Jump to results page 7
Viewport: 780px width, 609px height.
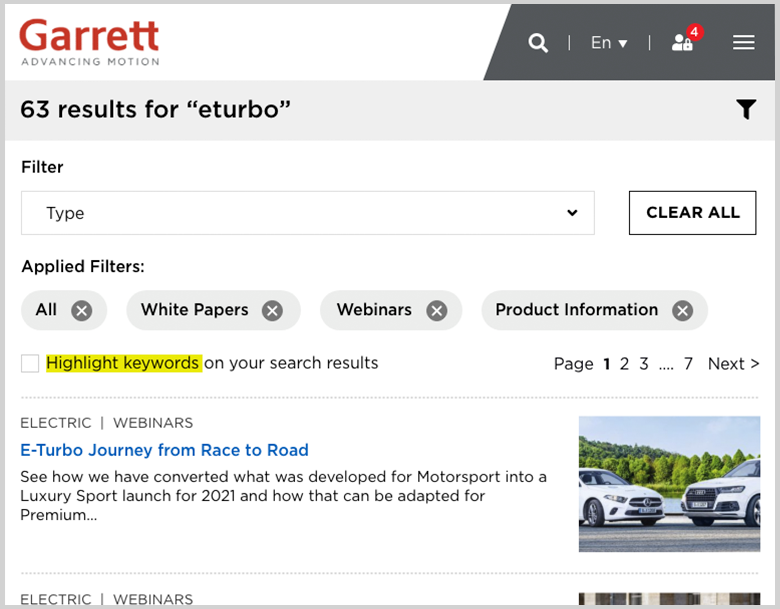688,364
